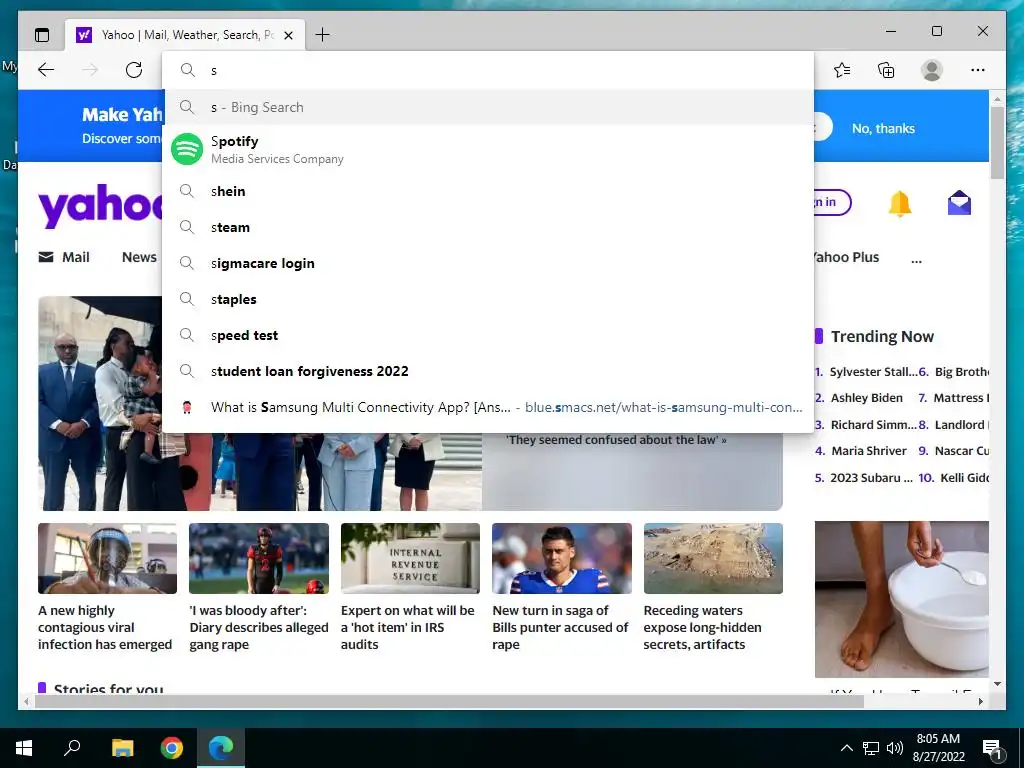
Task: Launch File Explorer from taskbar
Action: pyautogui.click(x=122, y=748)
